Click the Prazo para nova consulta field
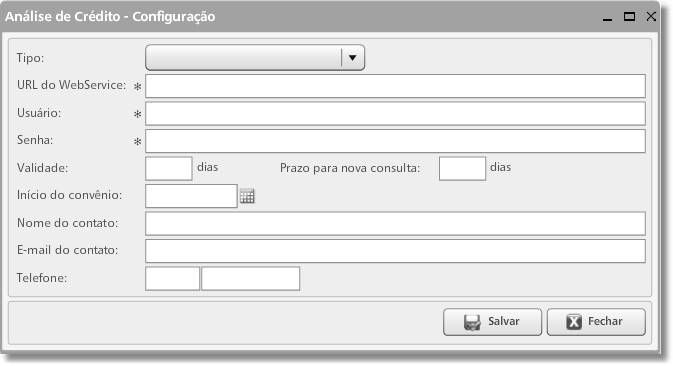Image resolution: width=673 pixels, height=366 pixels. point(462,169)
